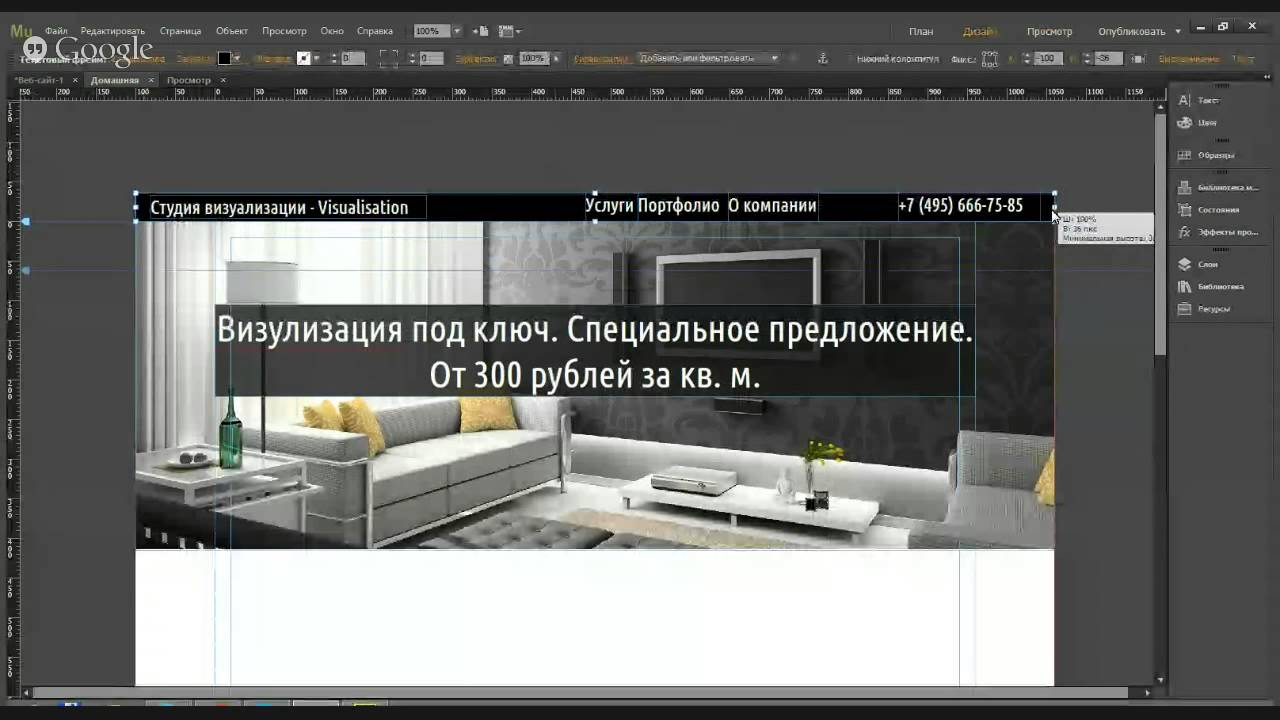Open the Ресурсы assets panel icon
The height and width of the screenshot is (720, 1280).
(x=1185, y=309)
